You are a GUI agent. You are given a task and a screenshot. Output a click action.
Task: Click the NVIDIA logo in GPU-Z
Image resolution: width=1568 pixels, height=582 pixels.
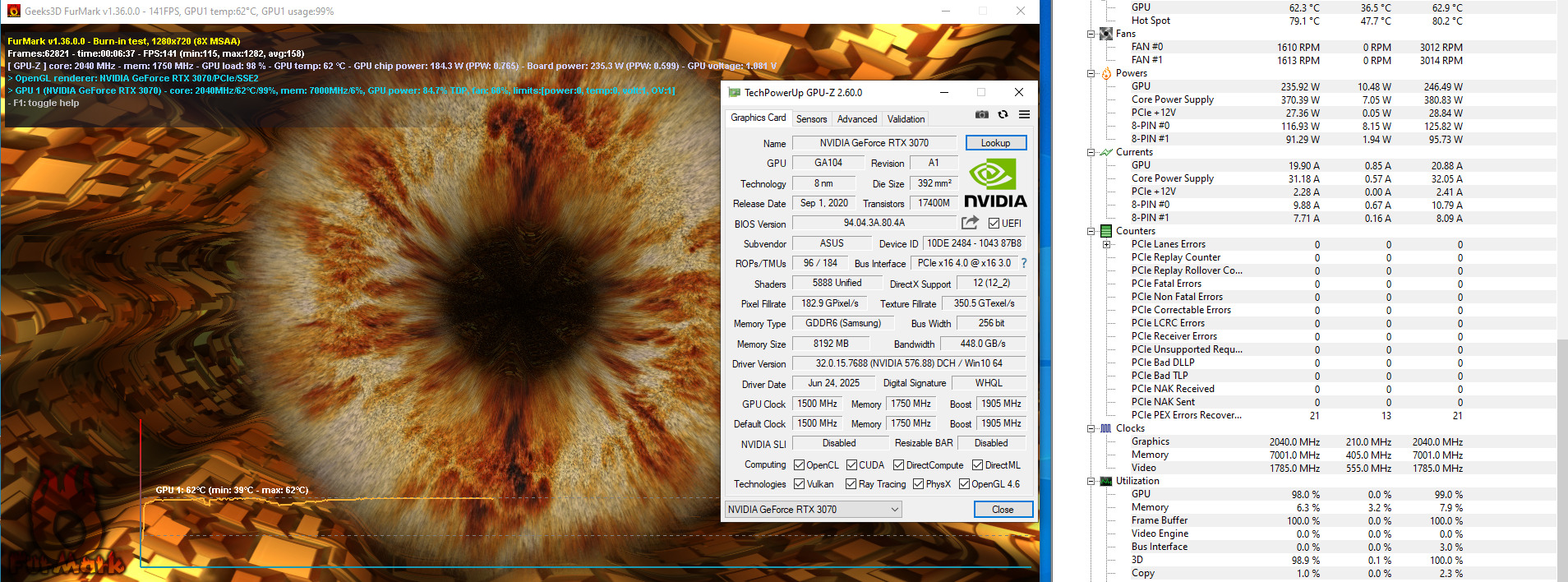(x=995, y=183)
